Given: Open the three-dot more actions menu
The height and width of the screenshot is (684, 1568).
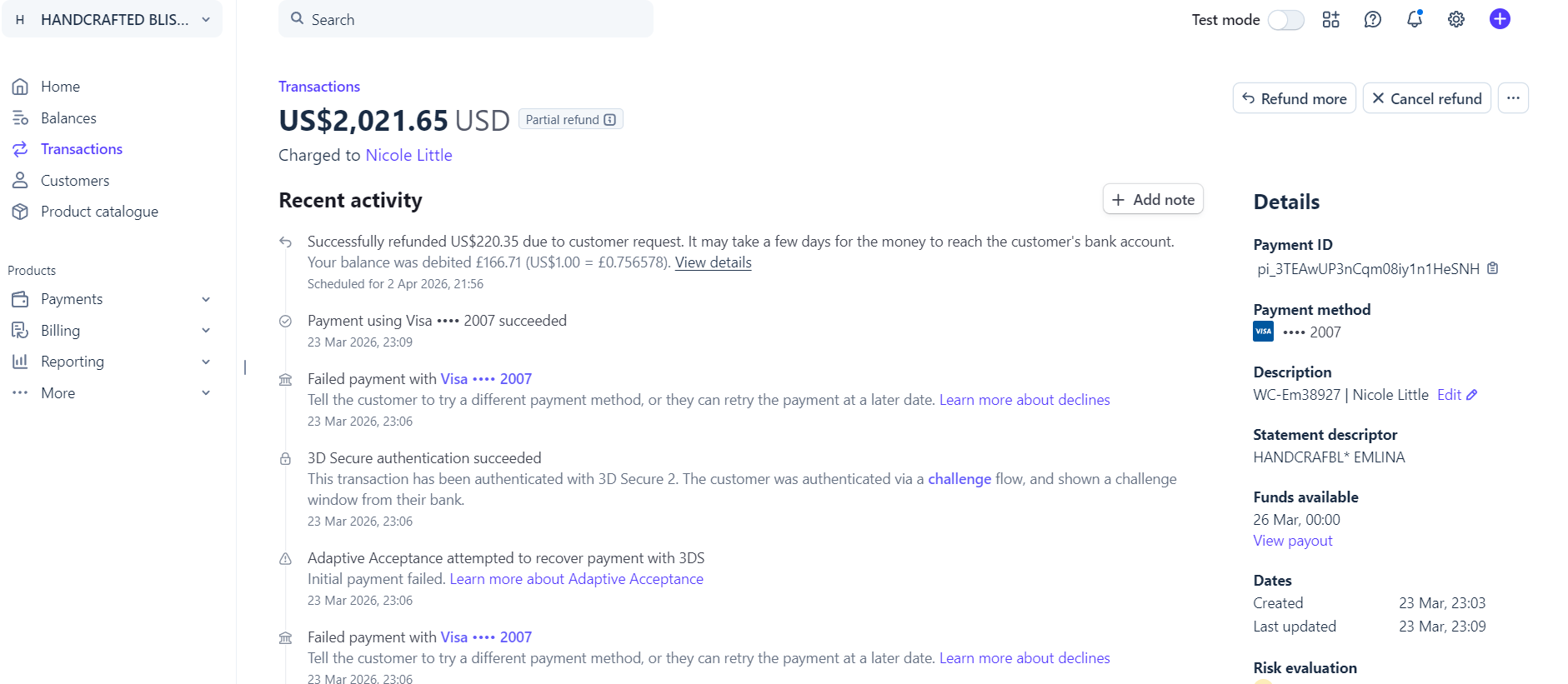Looking at the screenshot, I should coord(1513,98).
